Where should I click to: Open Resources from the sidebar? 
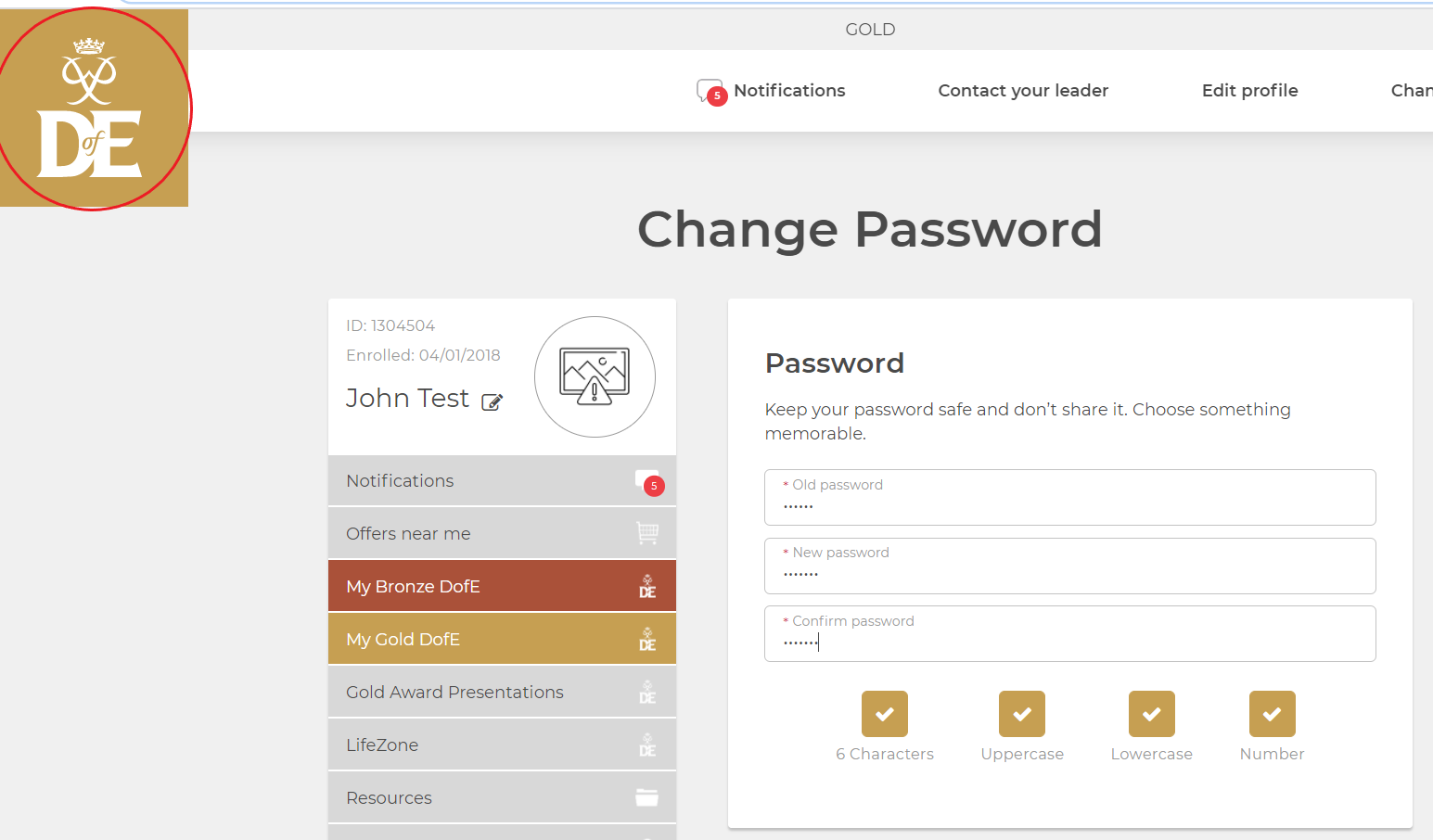click(502, 797)
